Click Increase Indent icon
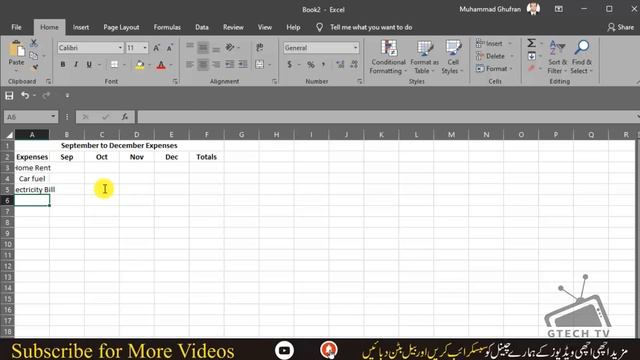 [243, 64]
